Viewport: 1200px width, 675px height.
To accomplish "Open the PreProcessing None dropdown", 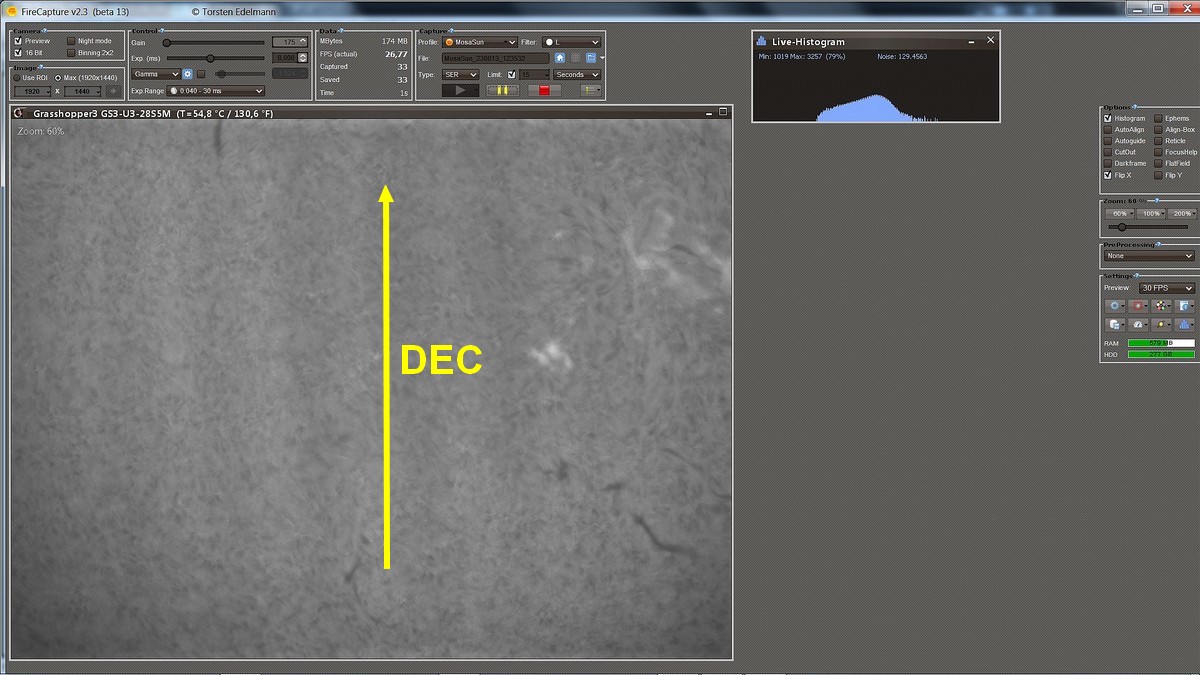I will tap(1149, 256).
